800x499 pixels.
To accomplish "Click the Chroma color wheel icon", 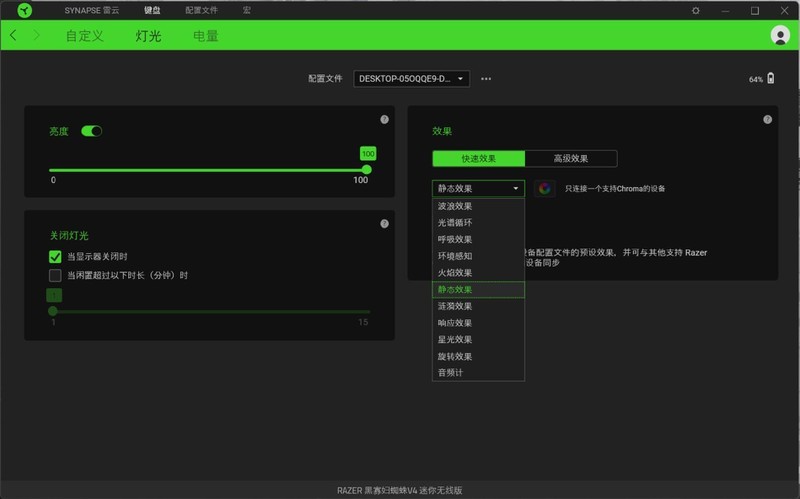I will tap(544, 188).
